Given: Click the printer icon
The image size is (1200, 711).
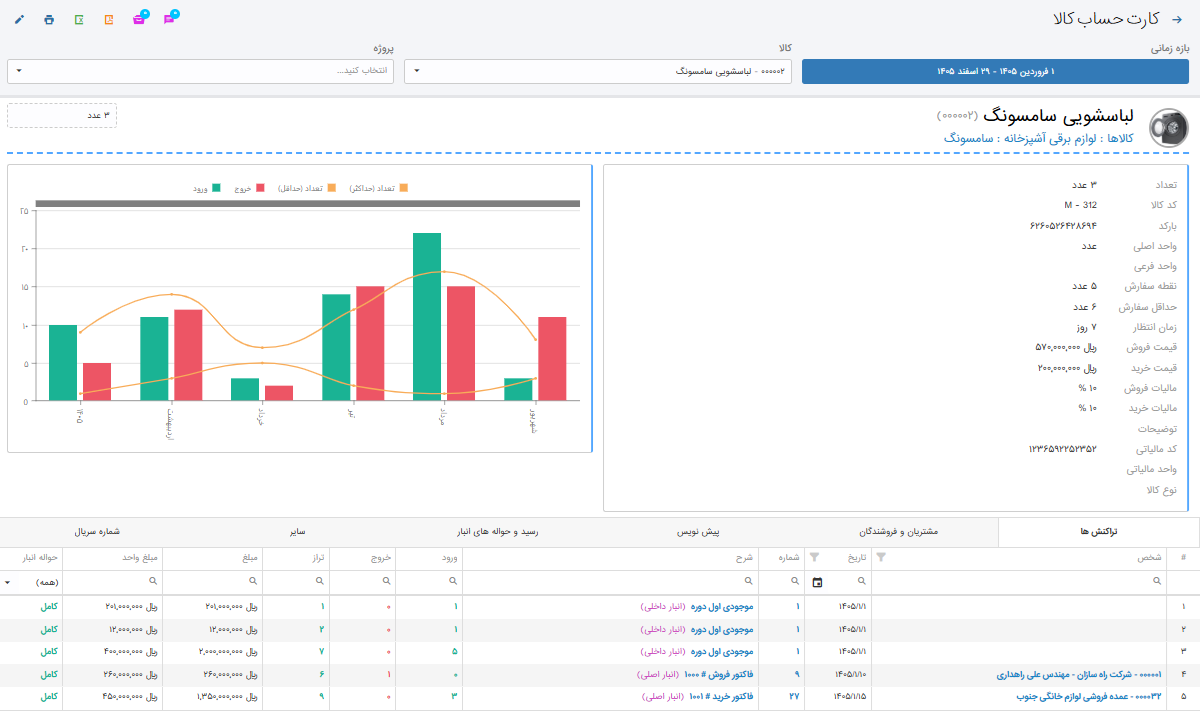Looking at the screenshot, I should coord(49,20).
